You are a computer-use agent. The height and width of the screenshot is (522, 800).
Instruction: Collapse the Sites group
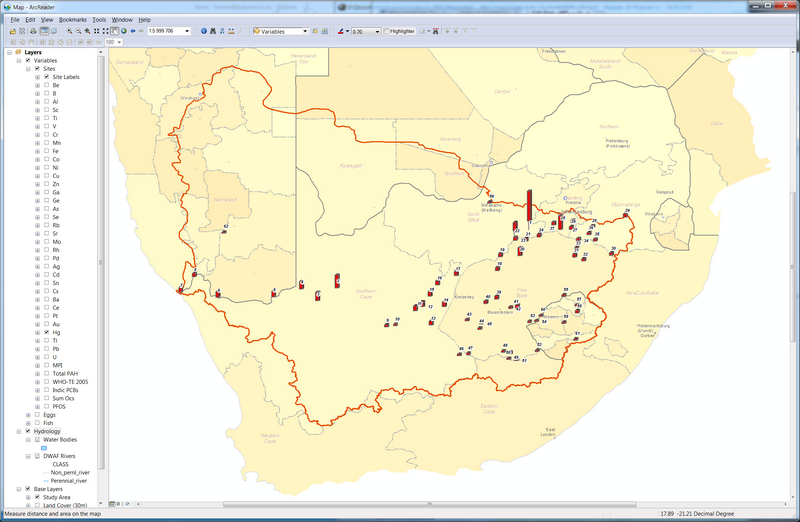28,68
